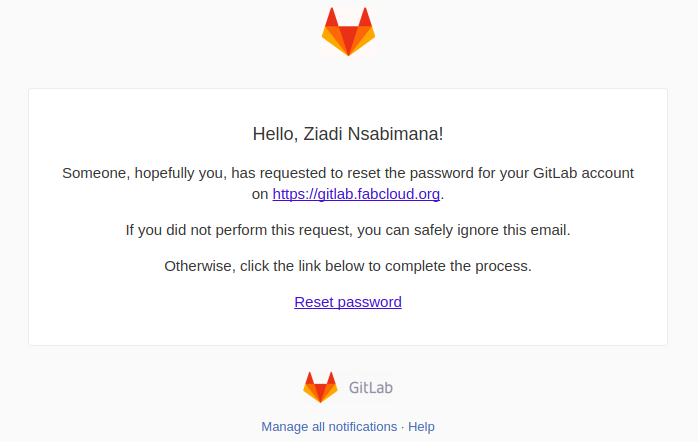Click the word 'notifications' in footer link
This screenshot has width=698, height=442.
360,427
